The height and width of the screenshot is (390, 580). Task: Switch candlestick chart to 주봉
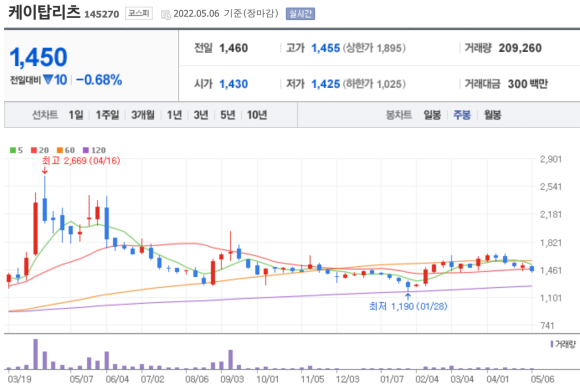(x=462, y=115)
